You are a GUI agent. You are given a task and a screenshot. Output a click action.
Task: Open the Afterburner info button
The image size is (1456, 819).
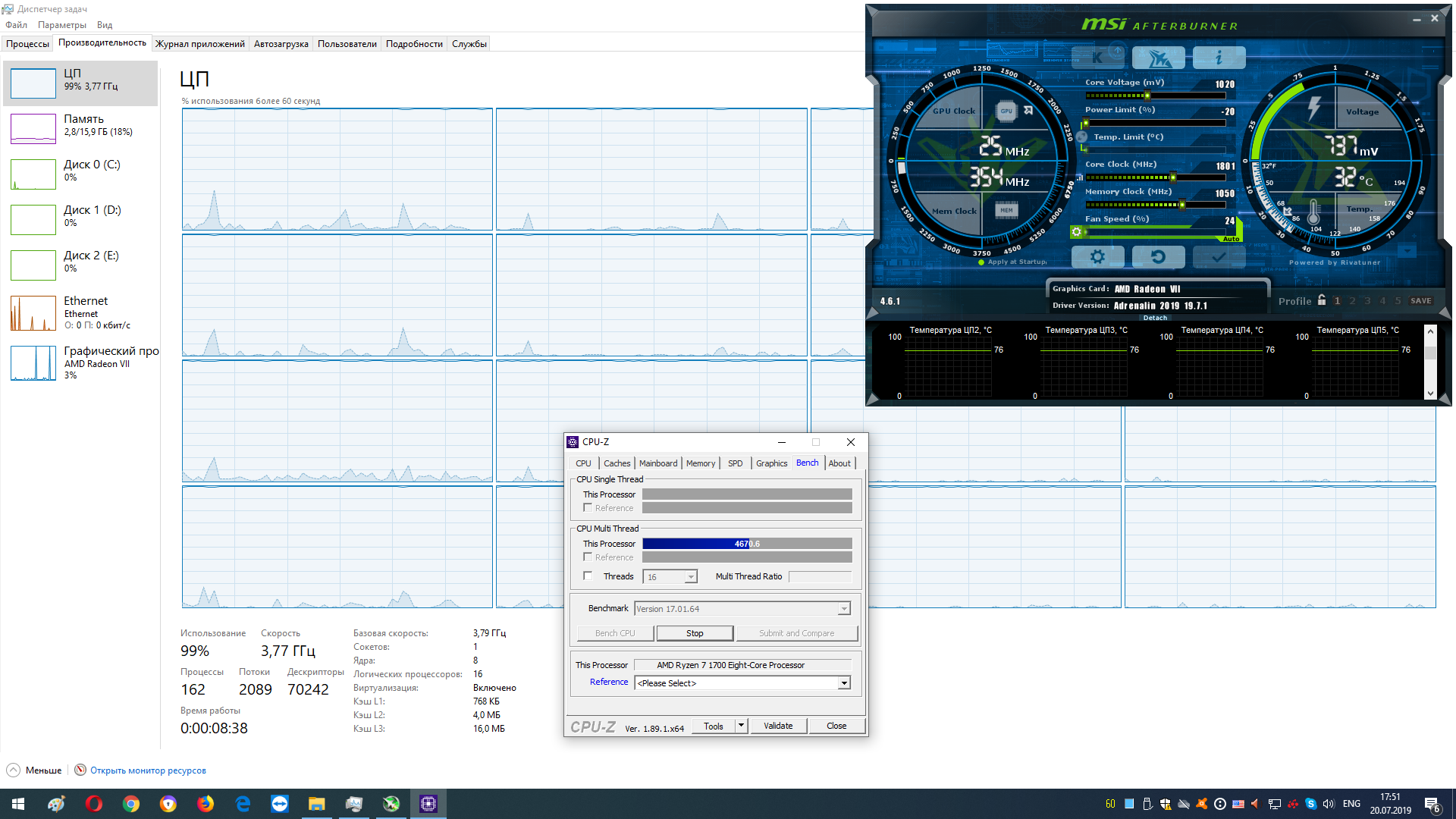[x=1219, y=58]
